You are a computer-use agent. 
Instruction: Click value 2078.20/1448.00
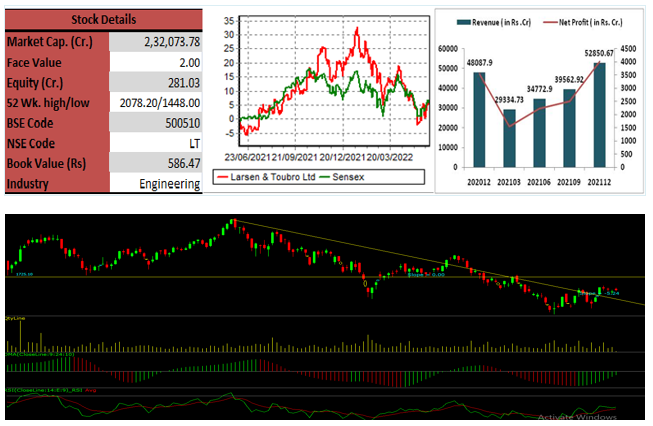160,103
